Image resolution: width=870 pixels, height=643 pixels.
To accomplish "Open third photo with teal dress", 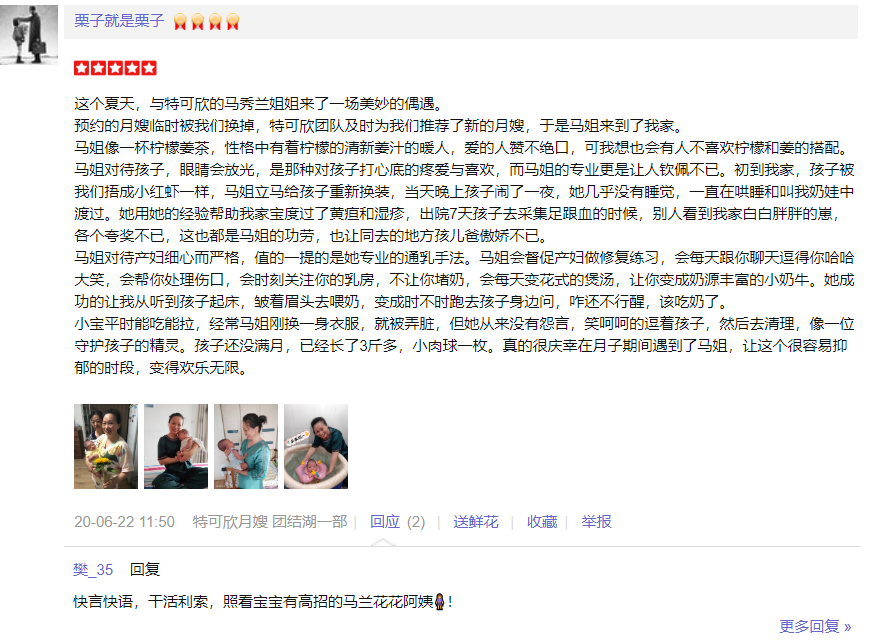I will [246, 446].
